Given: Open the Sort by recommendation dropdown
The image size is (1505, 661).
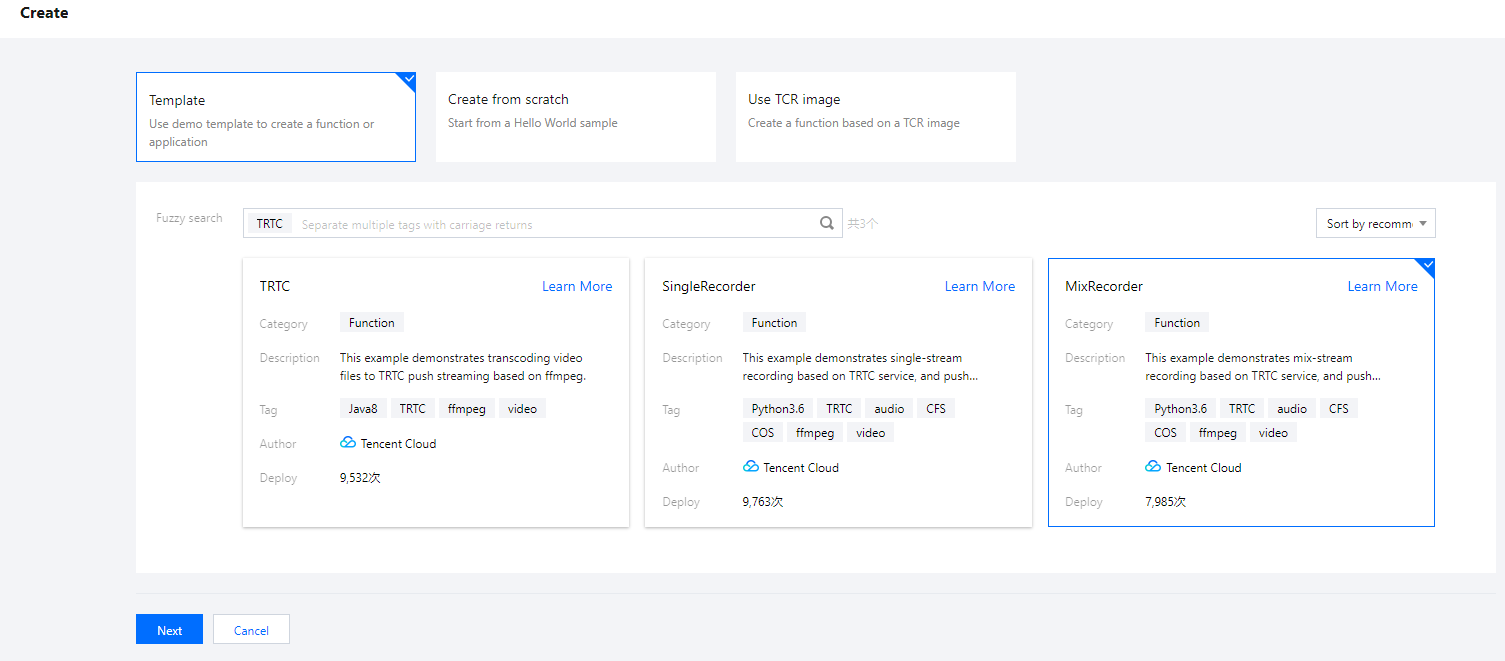Looking at the screenshot, I should point(1375,224).
